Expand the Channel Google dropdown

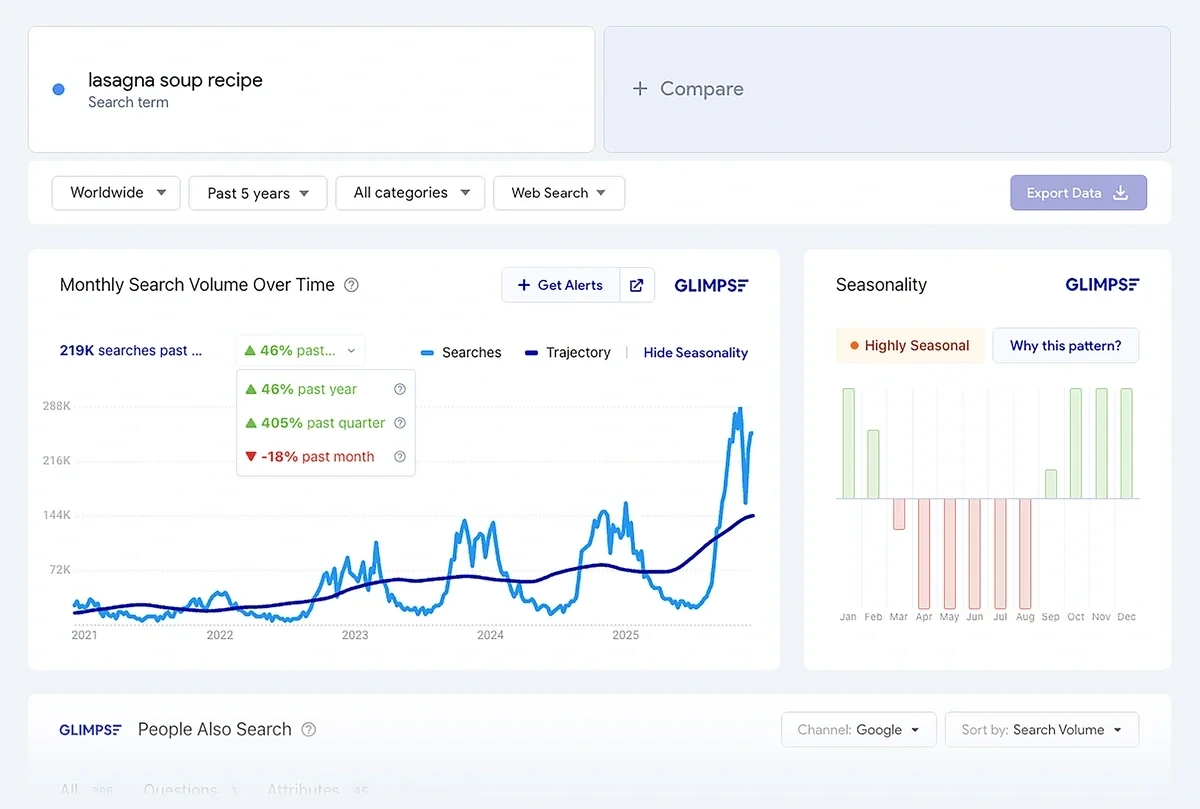click(x=858, y=729)
